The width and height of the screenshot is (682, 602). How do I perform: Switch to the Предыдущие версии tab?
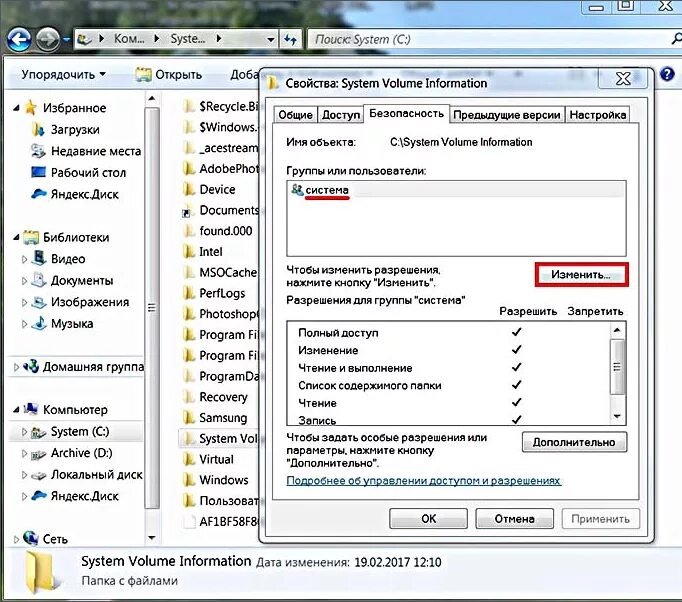(507, 115)
